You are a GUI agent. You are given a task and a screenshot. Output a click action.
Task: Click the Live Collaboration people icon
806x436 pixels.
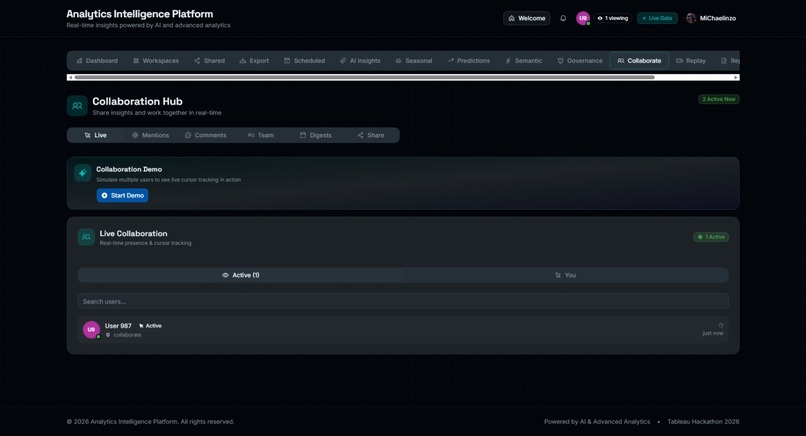pos(86,237)
